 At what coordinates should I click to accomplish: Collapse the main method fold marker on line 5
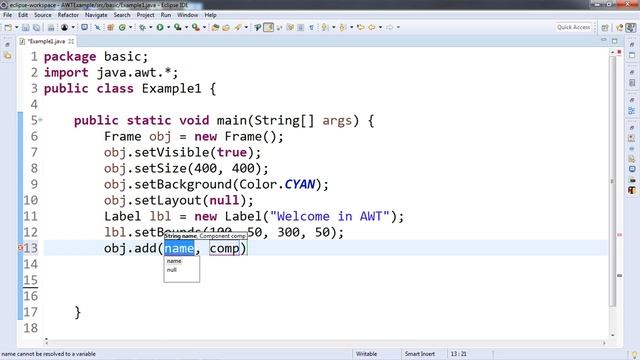(x=40, y=120)
